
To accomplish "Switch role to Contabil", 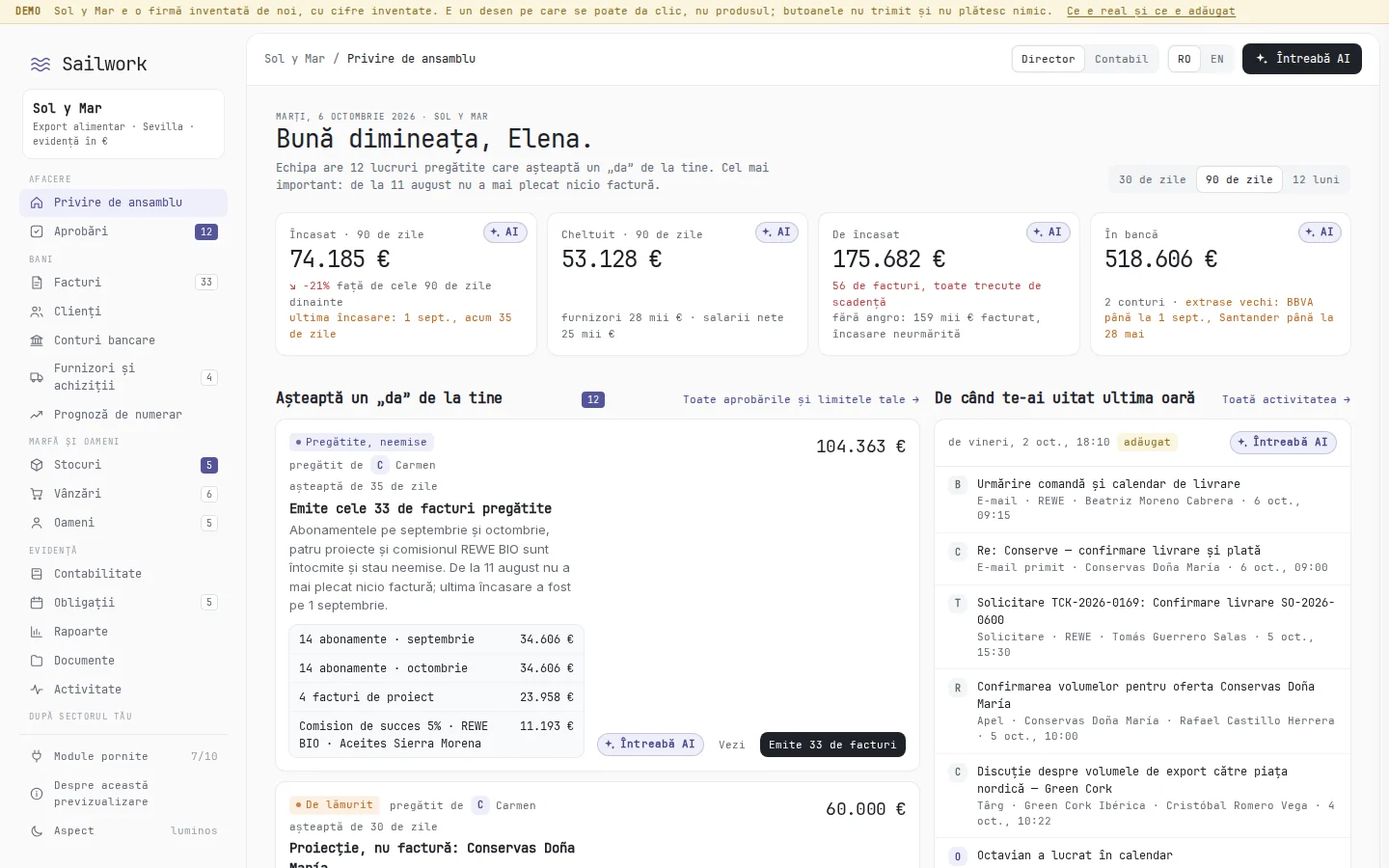I will (1121, 59).
